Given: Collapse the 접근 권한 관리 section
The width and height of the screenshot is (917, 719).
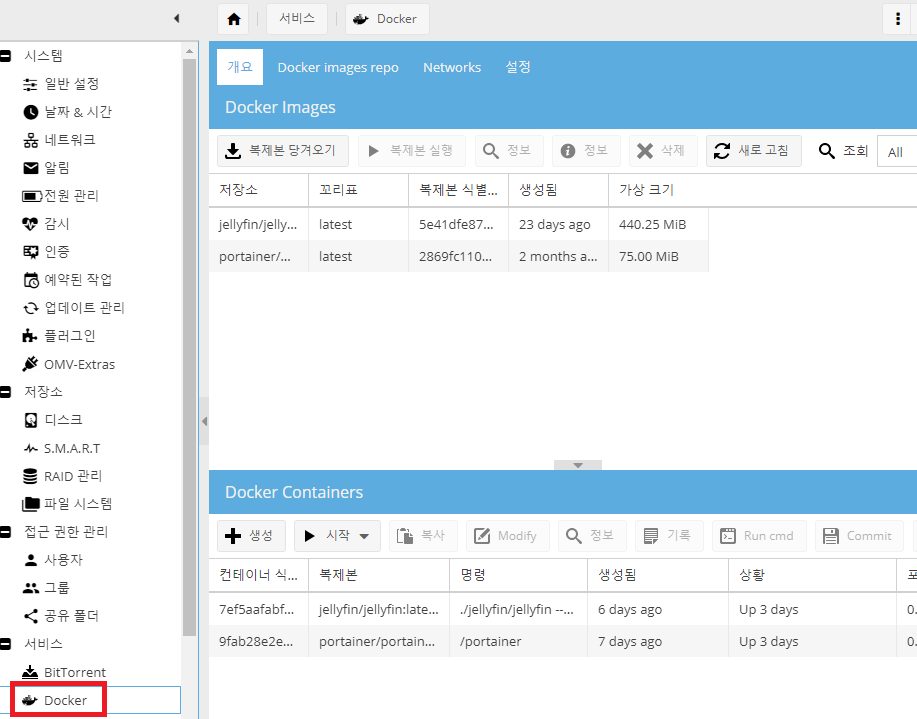Looking at the screenshot, I should click(x=5, y=532).
